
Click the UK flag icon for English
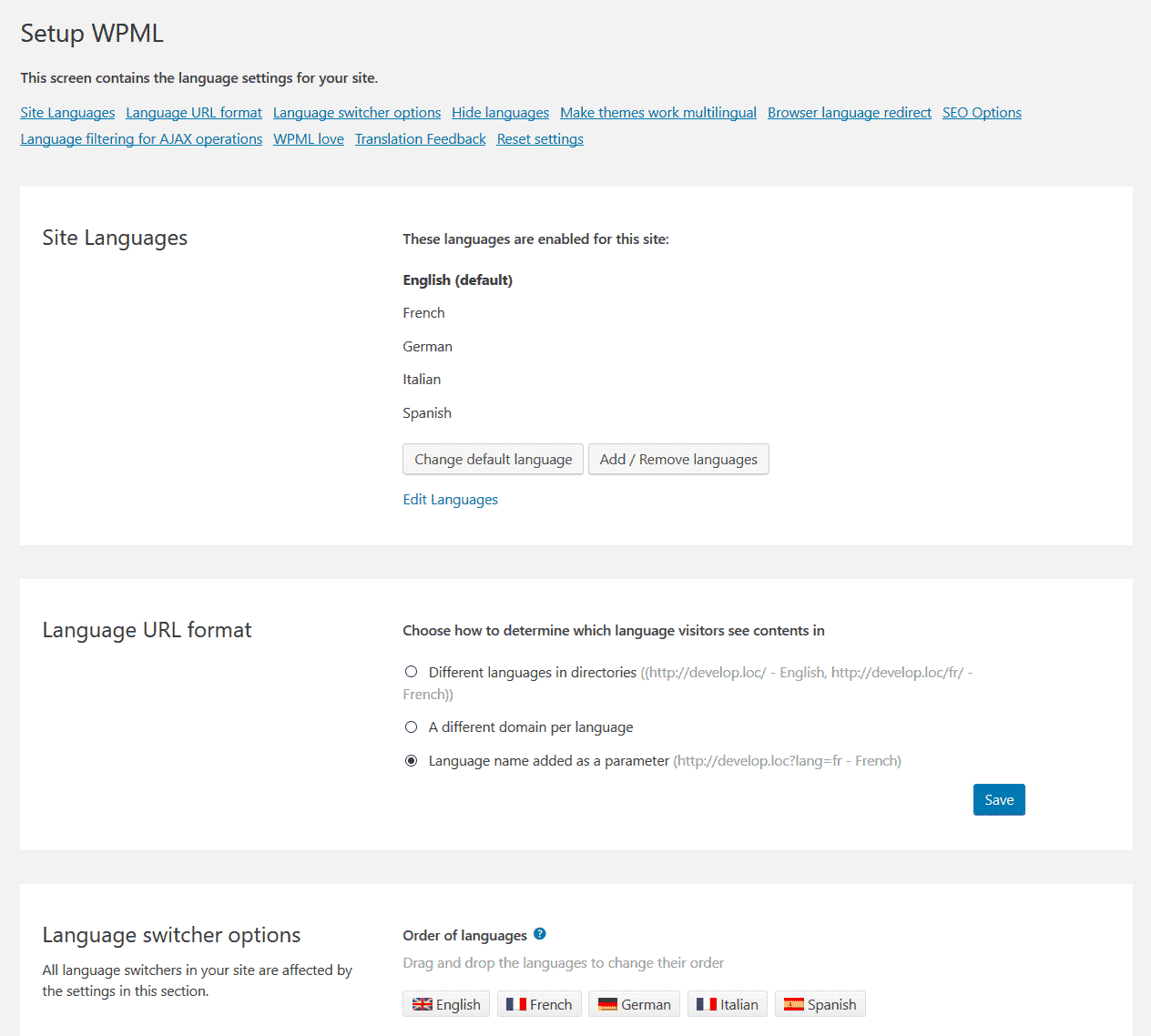click(x=423, y=1004)
